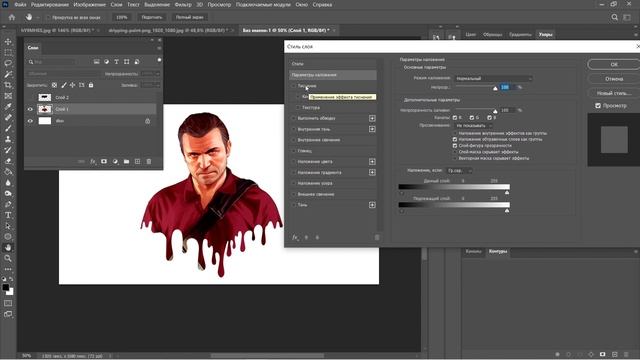The image size is (640, 360).
Task: Add another Внутренняя тень with plus button
Action: coord(372,129)
